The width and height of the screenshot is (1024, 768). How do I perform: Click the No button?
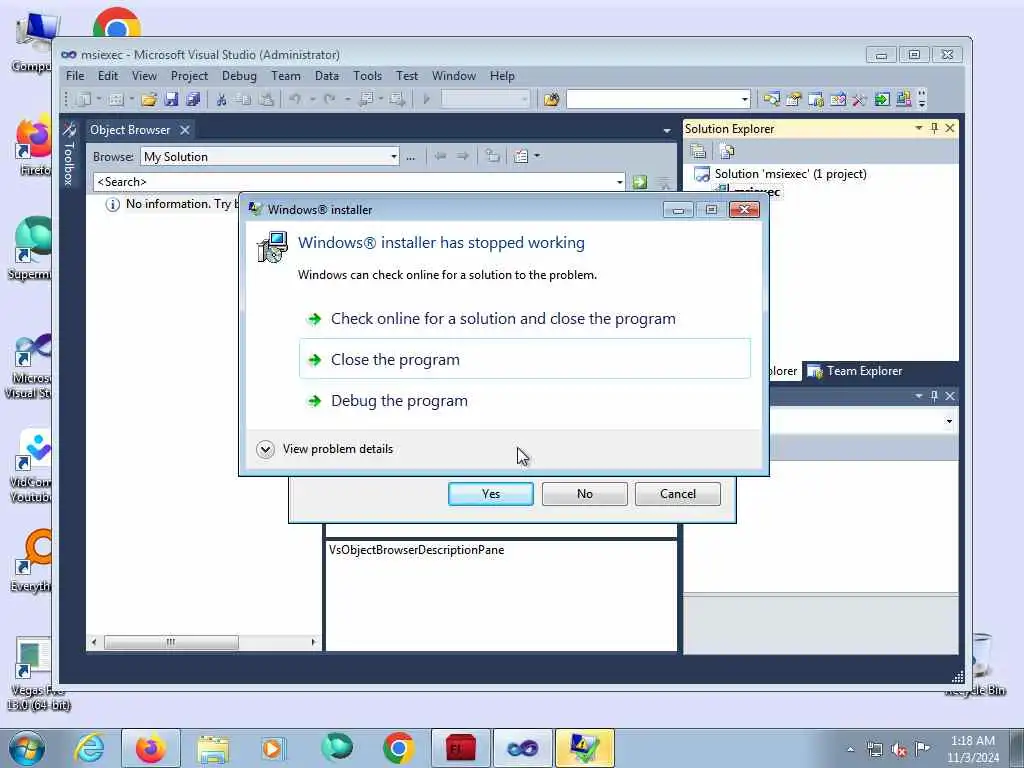(x=584, y=494)
